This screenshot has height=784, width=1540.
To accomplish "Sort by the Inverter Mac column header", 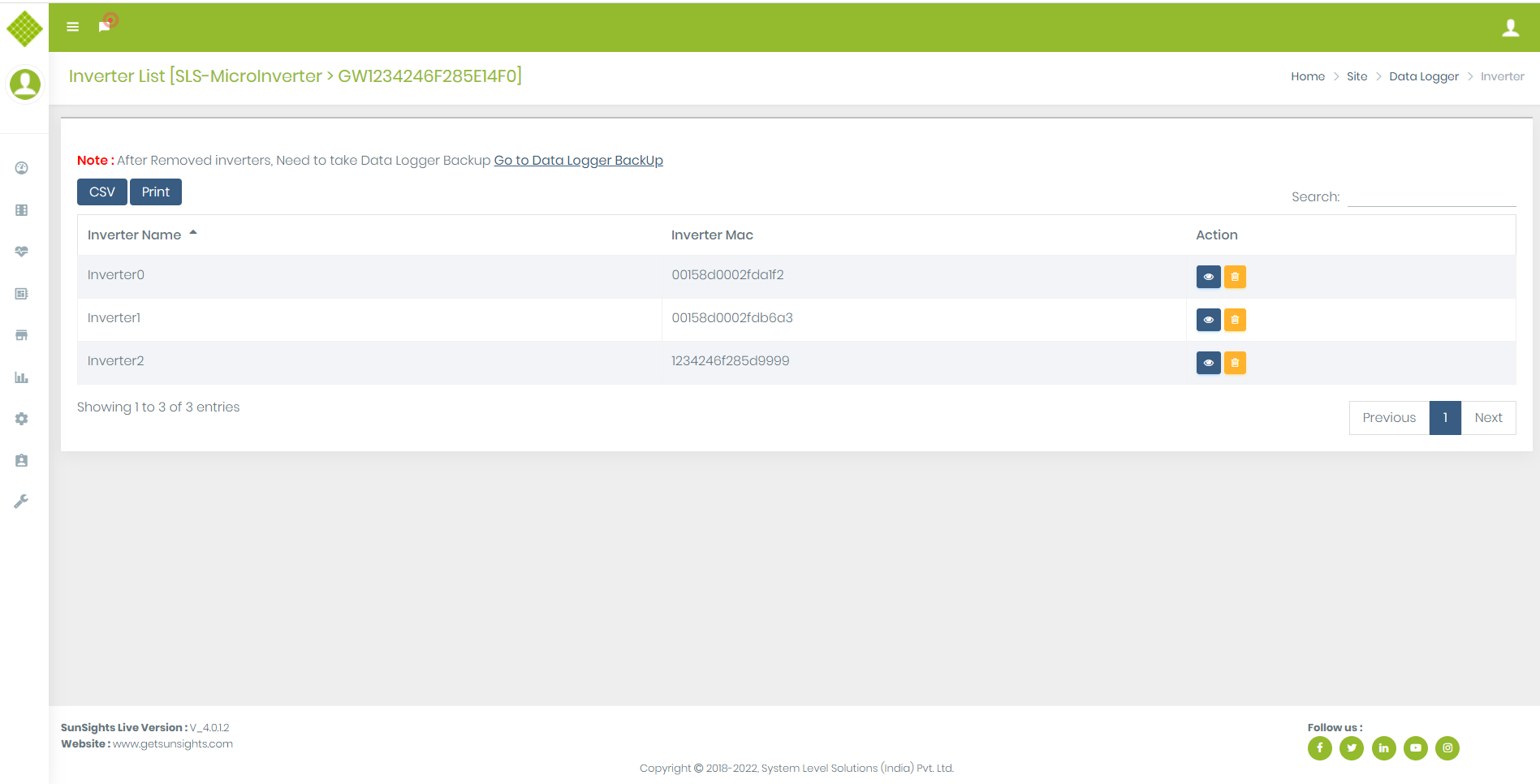I will 712,235.
